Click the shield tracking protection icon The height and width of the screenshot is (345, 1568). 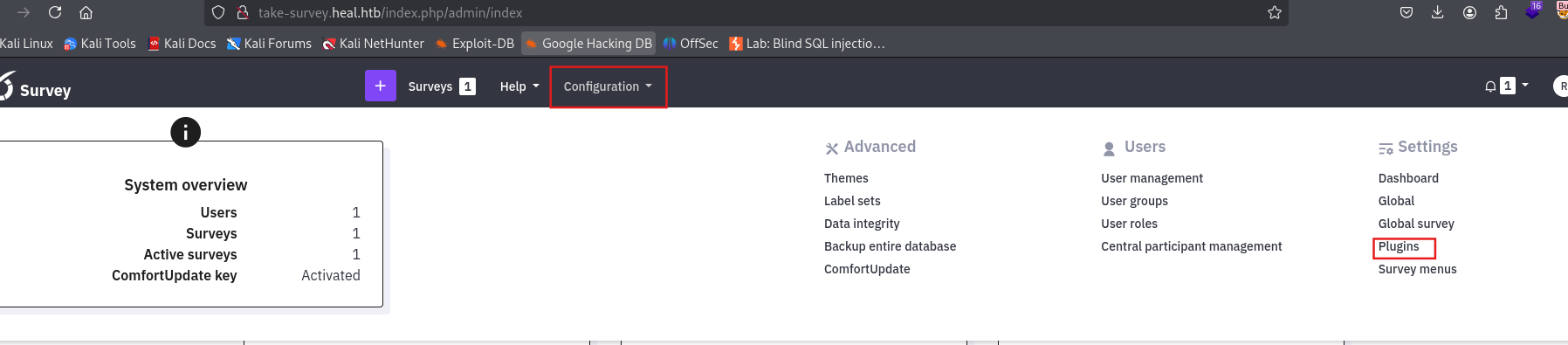pyautogui.click(x=219, y=12)
